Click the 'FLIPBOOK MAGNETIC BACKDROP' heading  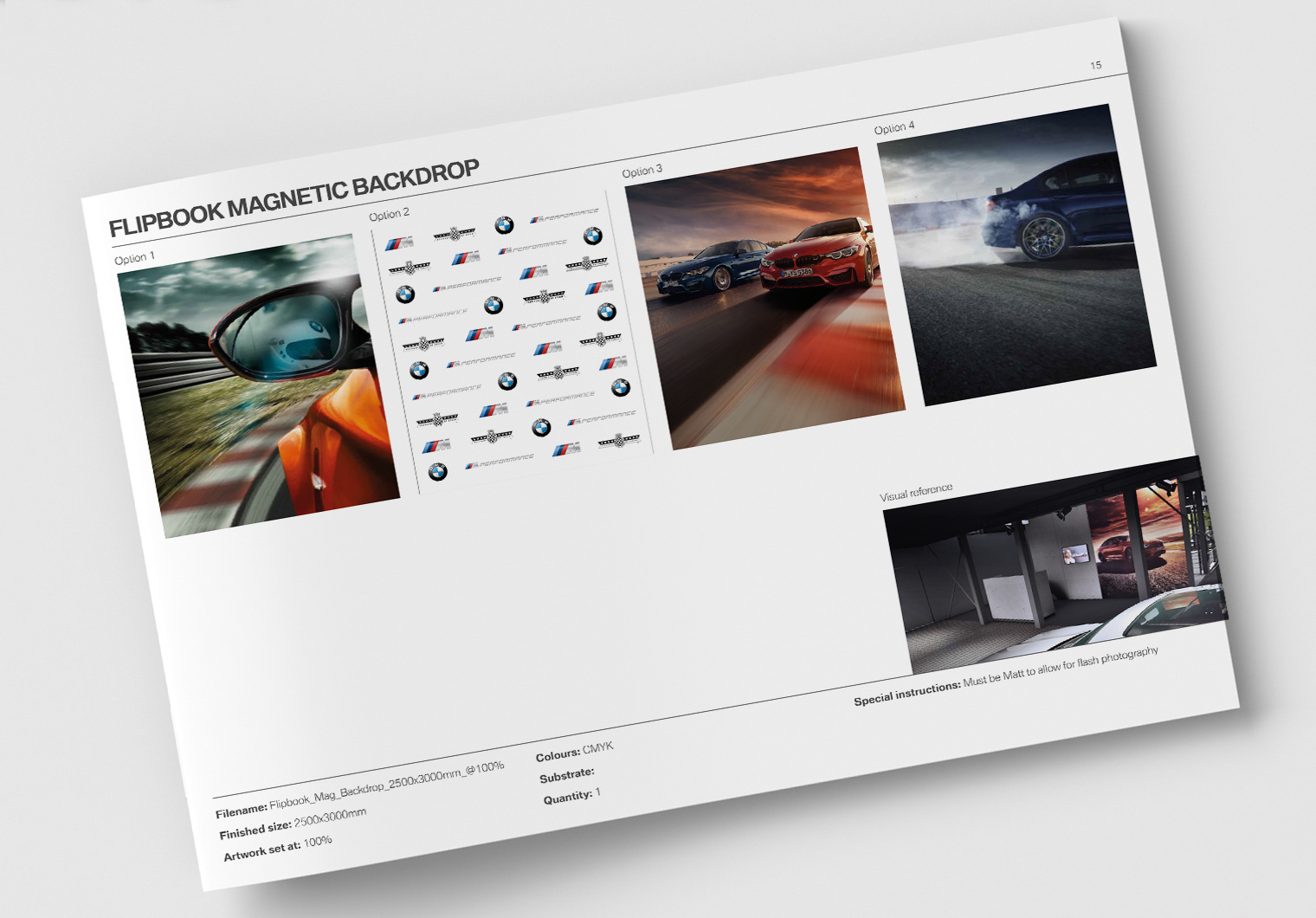pyautogui.click(x=294, y=197)
